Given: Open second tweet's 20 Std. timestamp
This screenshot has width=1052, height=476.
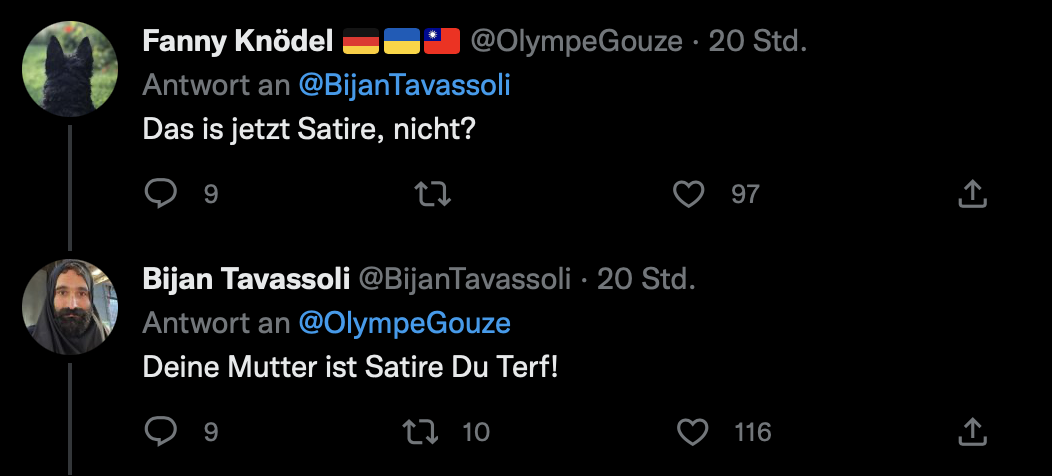Looking at the screenshot, I should coord(645,279).
